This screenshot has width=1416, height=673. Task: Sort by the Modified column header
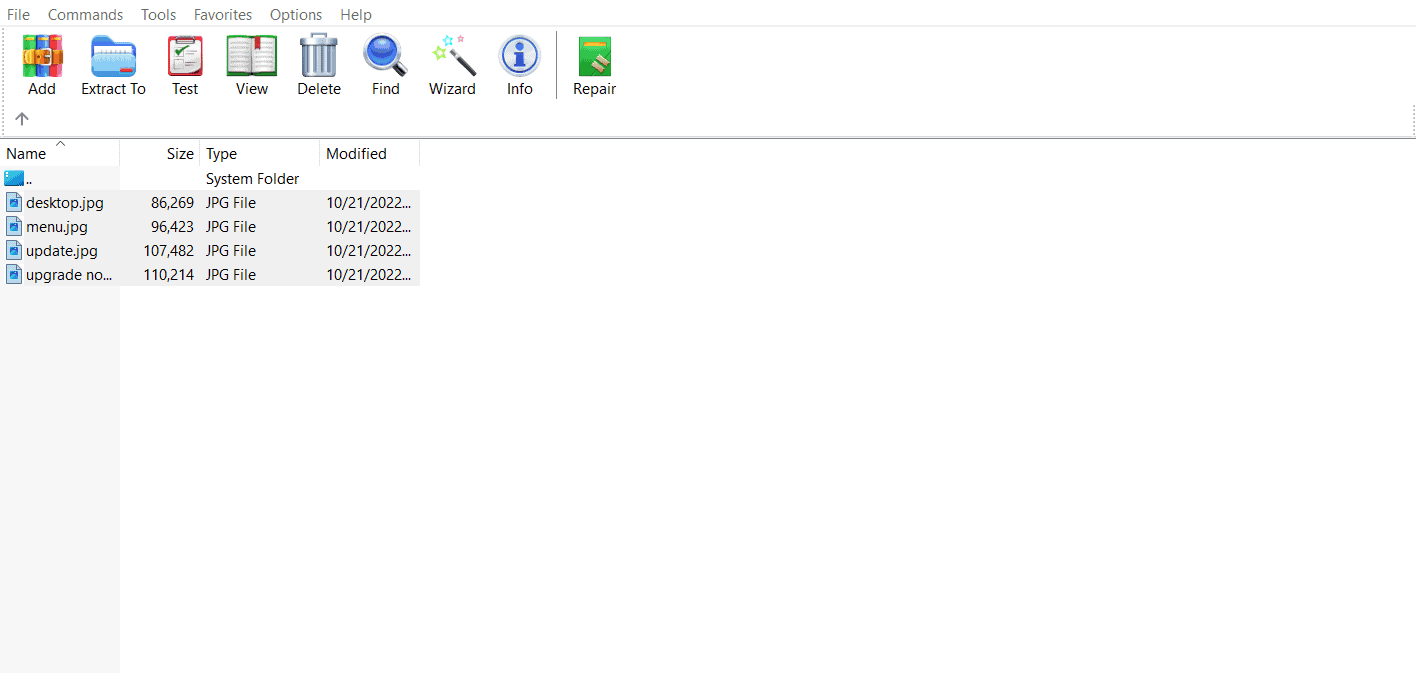pyautogui.click(x=370, y=154)
